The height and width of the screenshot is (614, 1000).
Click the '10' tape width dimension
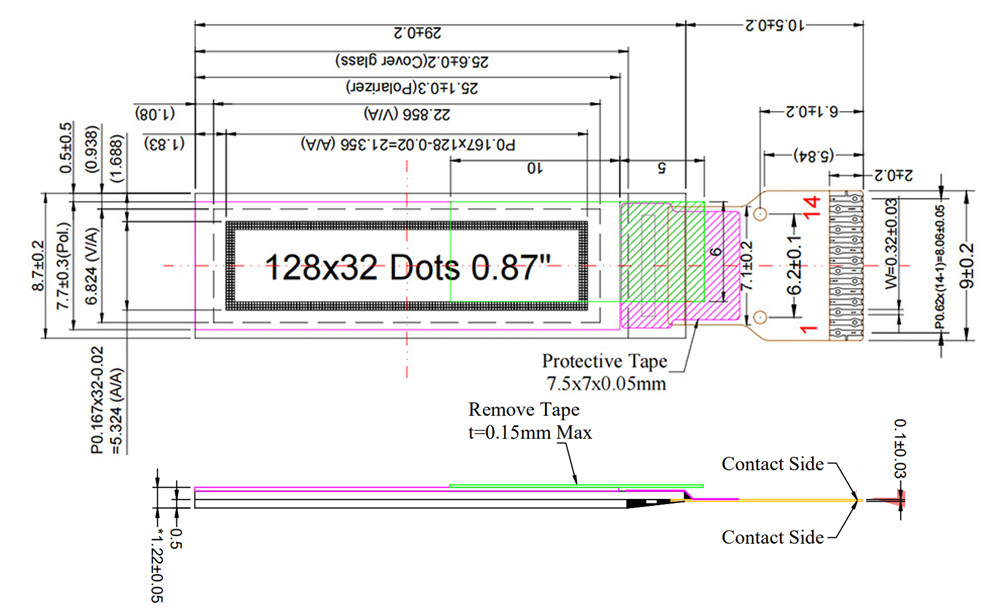tap(534, 168)
